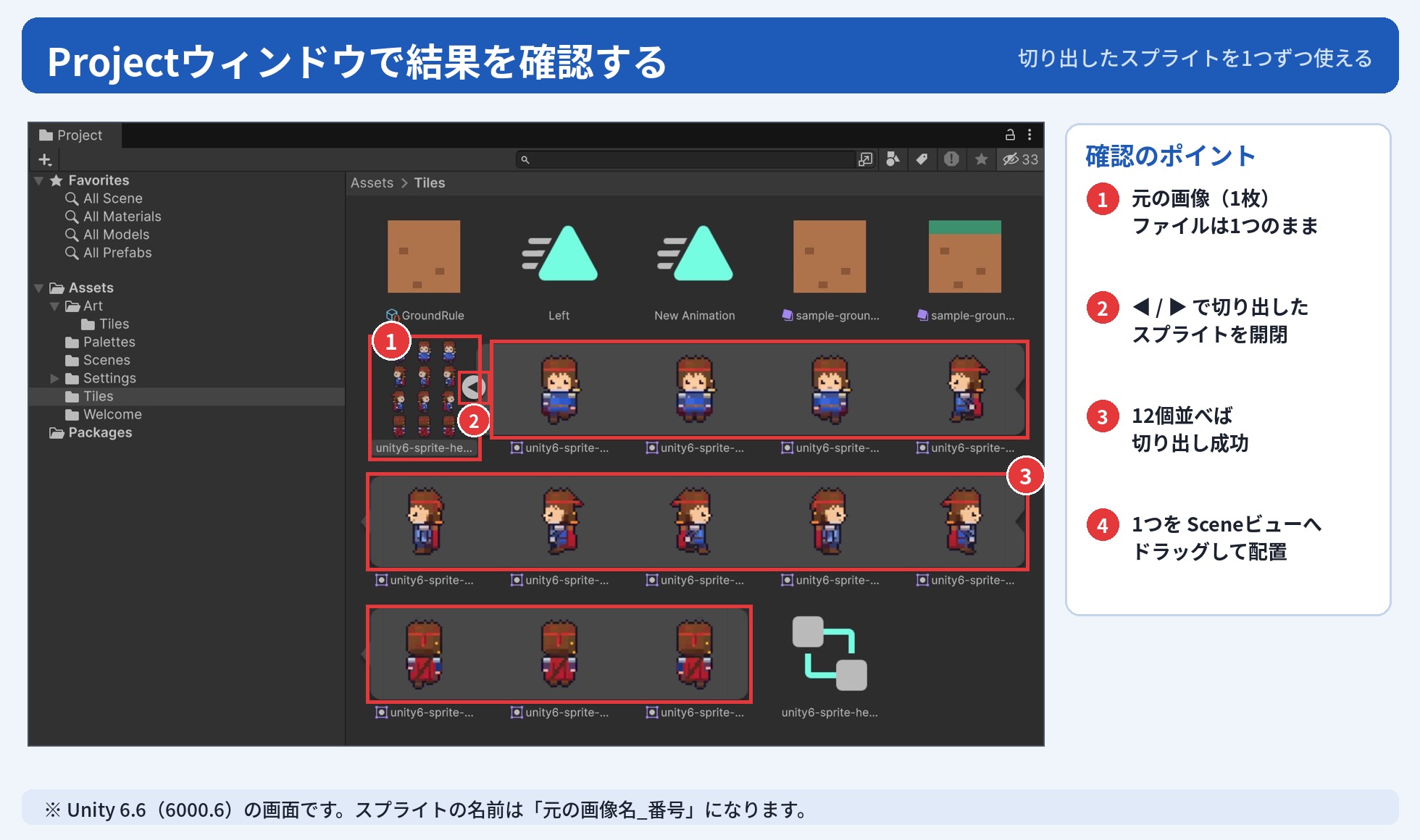The image size is (1420, 840).
Task: Click the search by label tag icon
Action: click(x=922, y=159)
